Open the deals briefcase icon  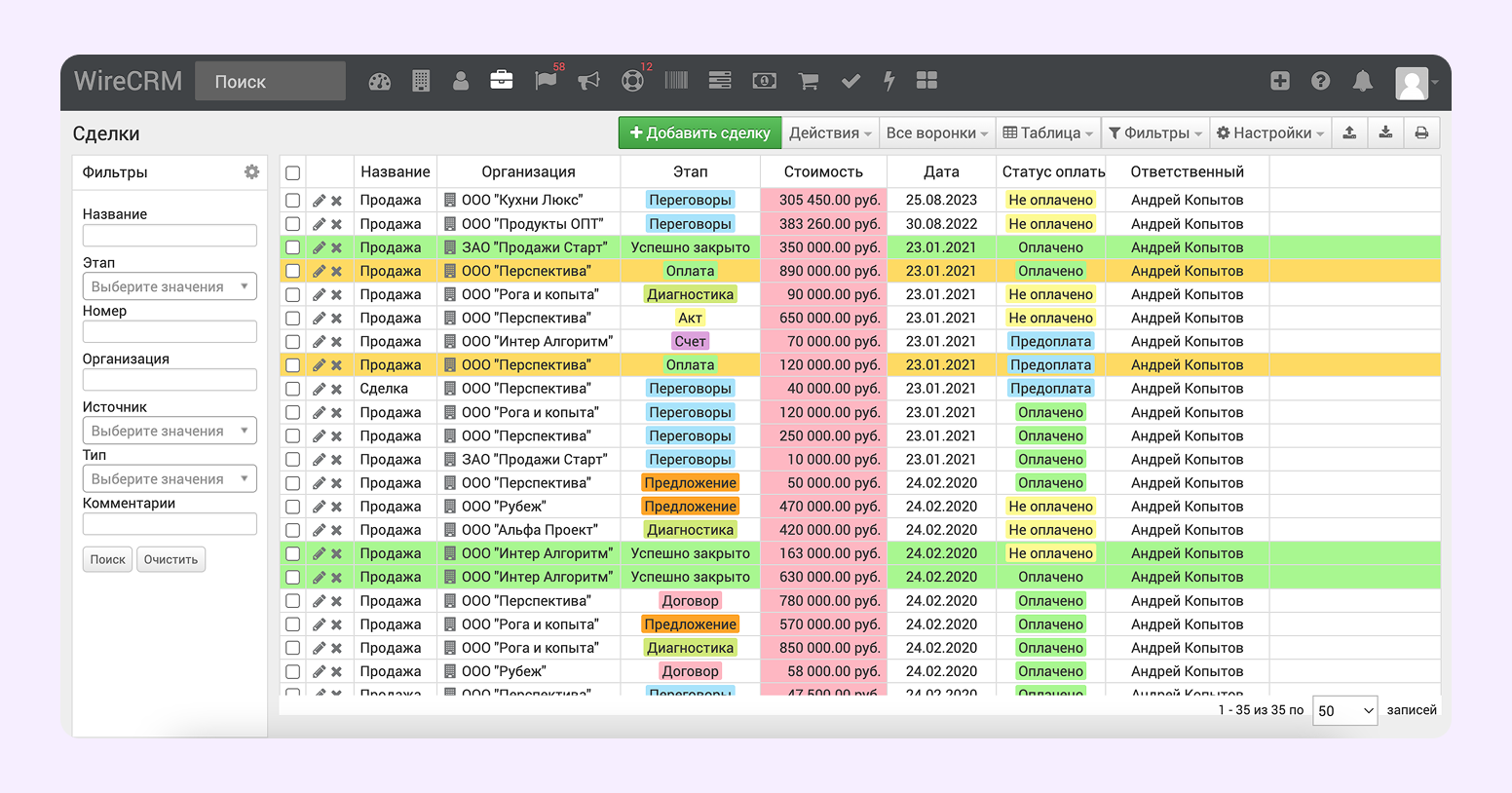[x=502, y=81]
